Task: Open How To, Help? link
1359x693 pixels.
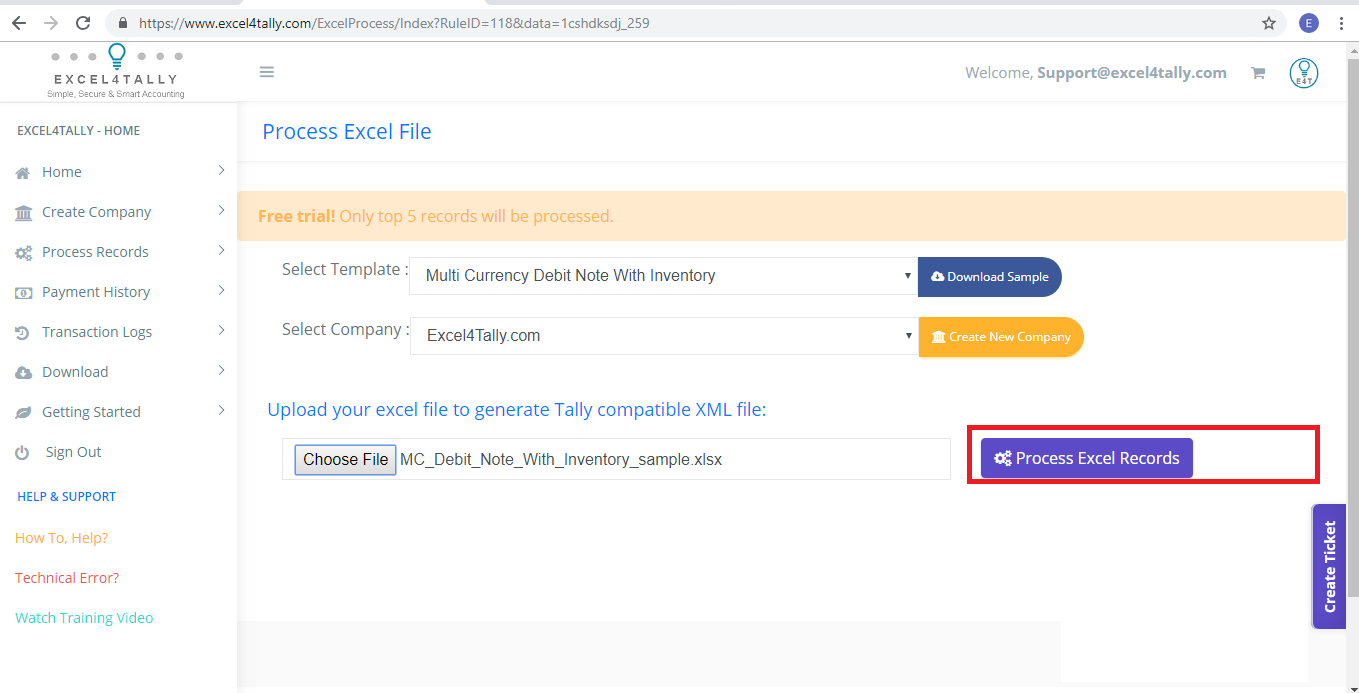Action: (x=61, y=538)
